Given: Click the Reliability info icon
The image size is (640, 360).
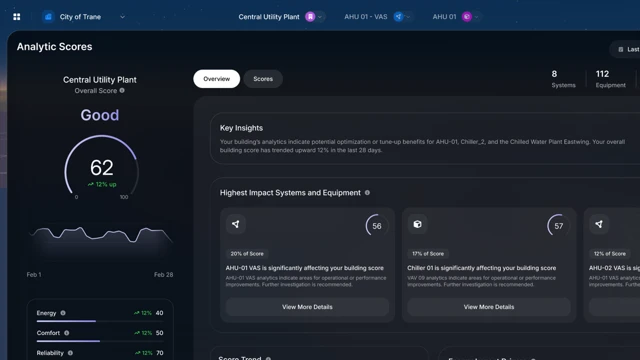Looking at the screenshot, I should coord(70,353).
